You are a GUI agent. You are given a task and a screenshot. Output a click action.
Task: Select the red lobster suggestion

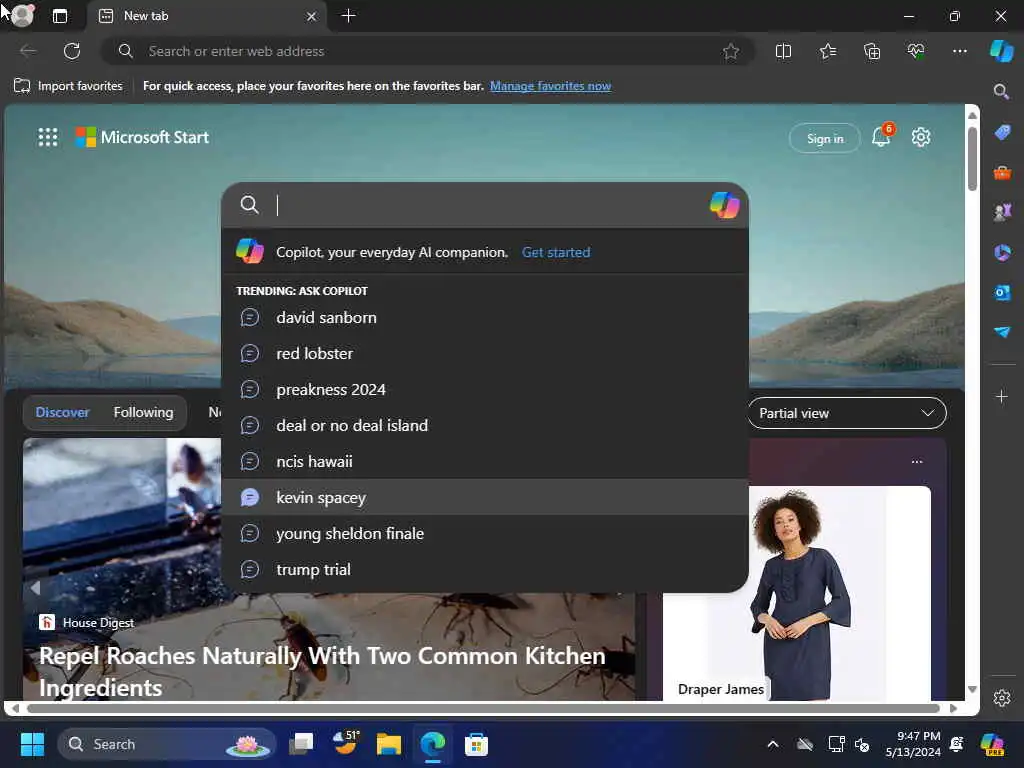click(485, 353)
